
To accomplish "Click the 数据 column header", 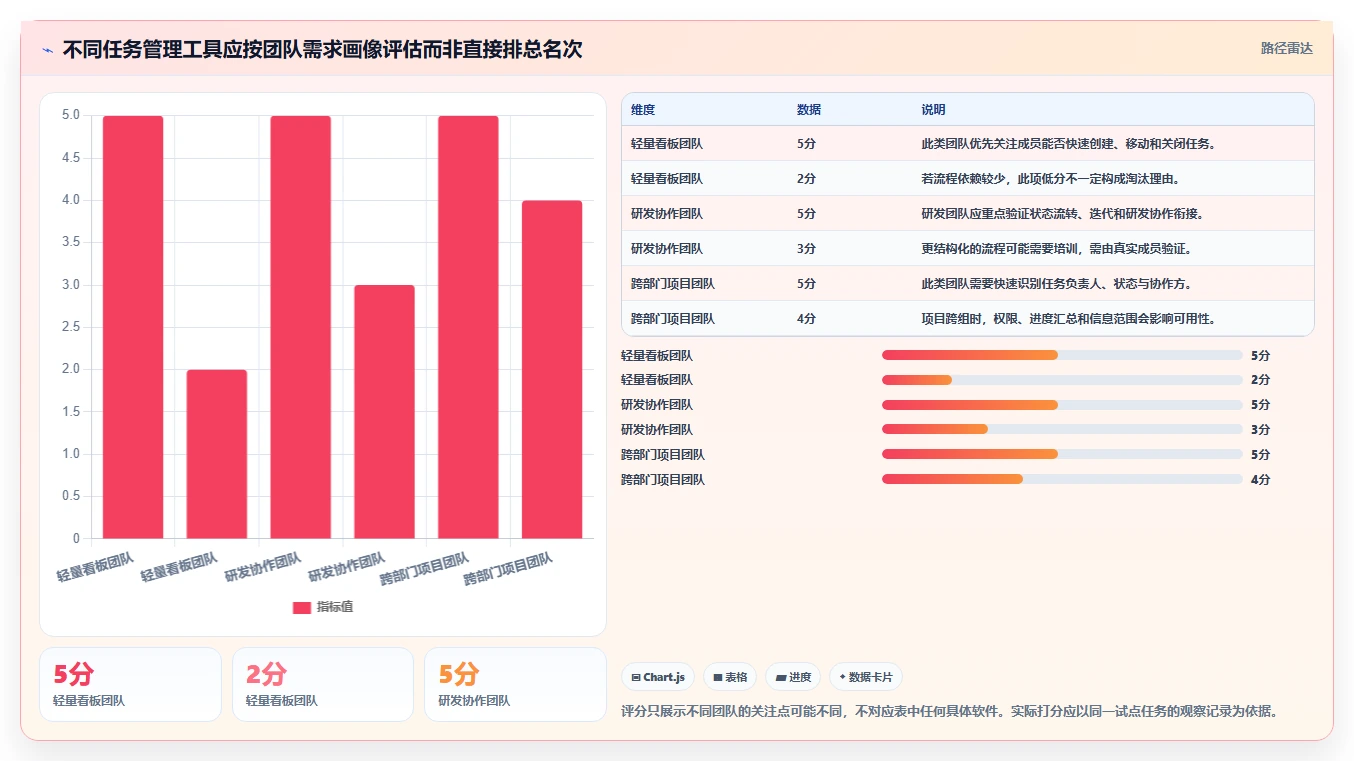I will [x=809, y=110].
